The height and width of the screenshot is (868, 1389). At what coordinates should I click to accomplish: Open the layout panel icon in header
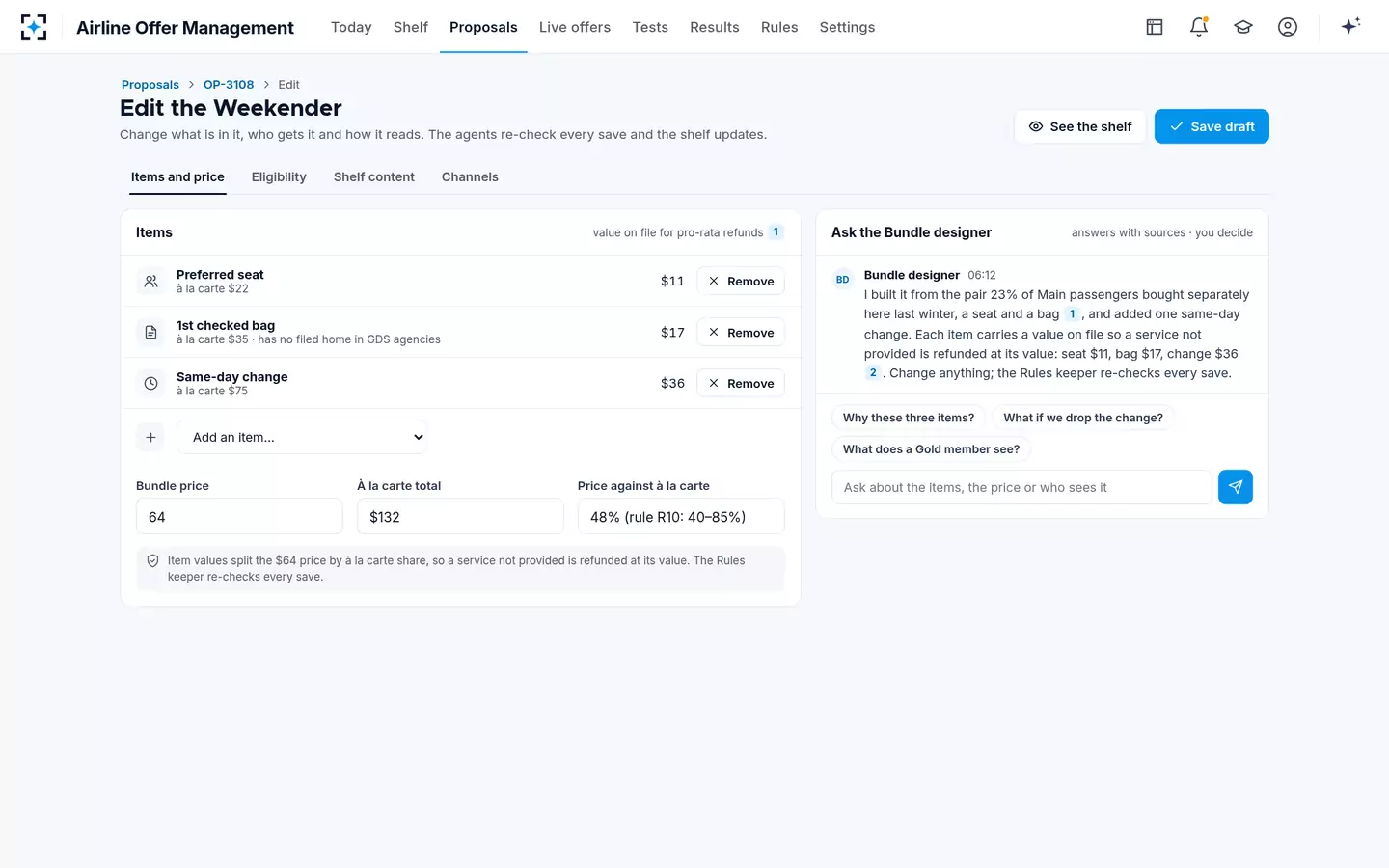[1155, 27]
